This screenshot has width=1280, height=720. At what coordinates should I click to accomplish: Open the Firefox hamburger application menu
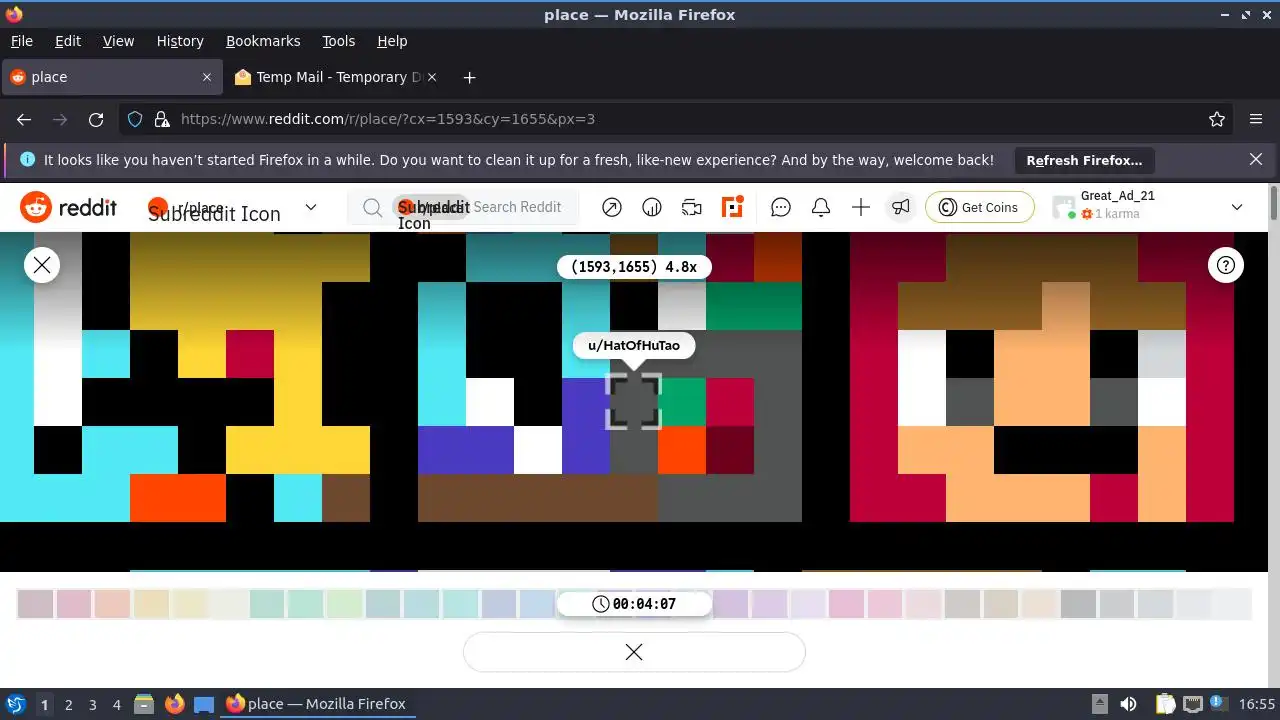pos(1256,119)
